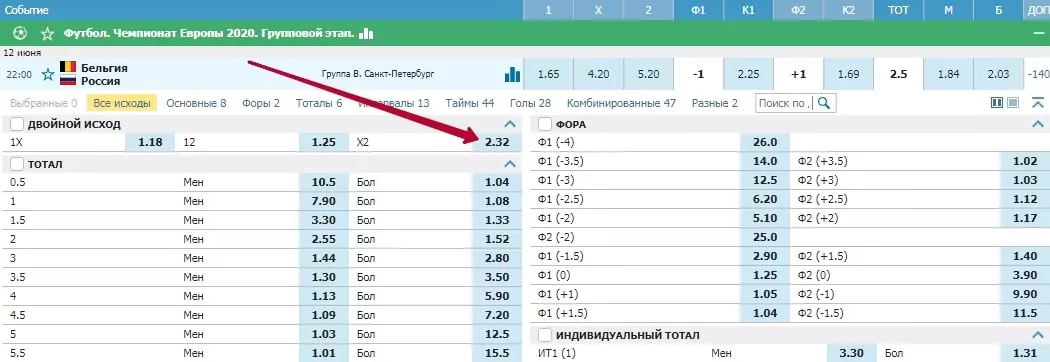Select Ф1 (-3.5) odds 14.0

coord(765,161)
